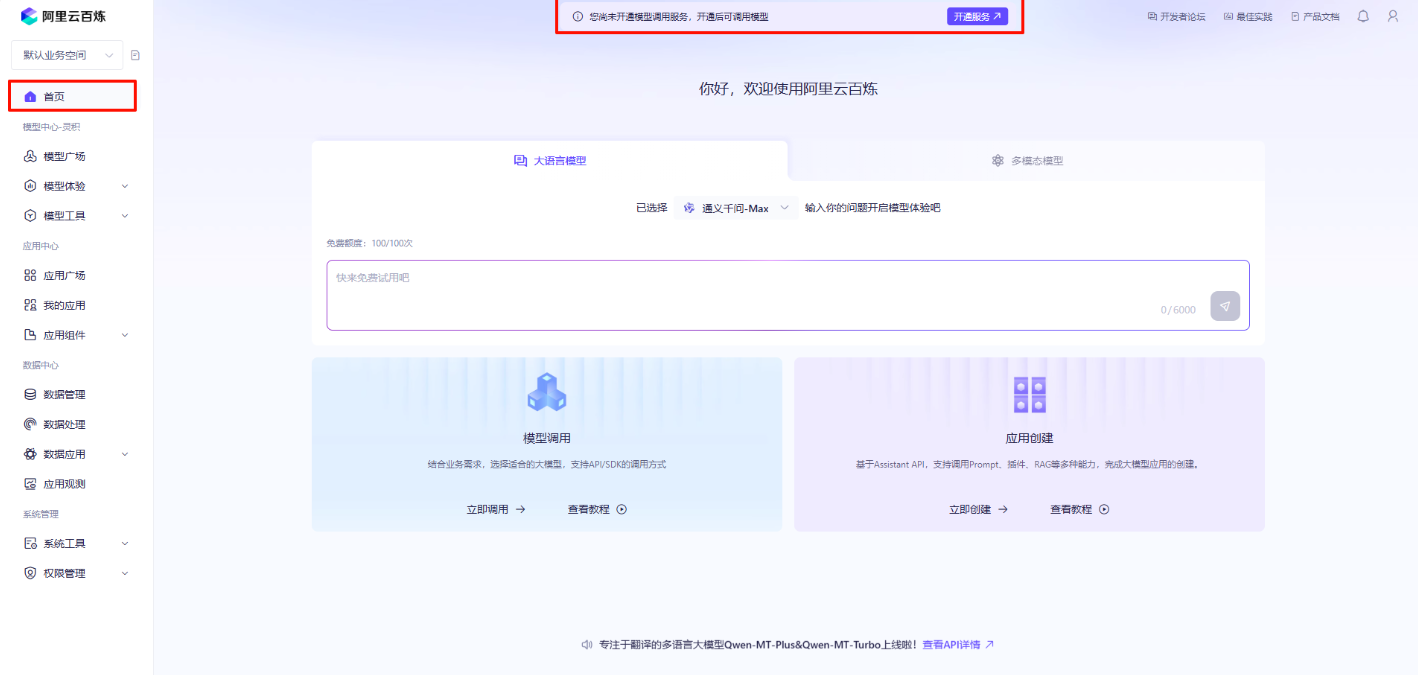Screen dimensions: 1418x675
Task: Click the 模型工具 sidebar icon
Action: point(30,216)
